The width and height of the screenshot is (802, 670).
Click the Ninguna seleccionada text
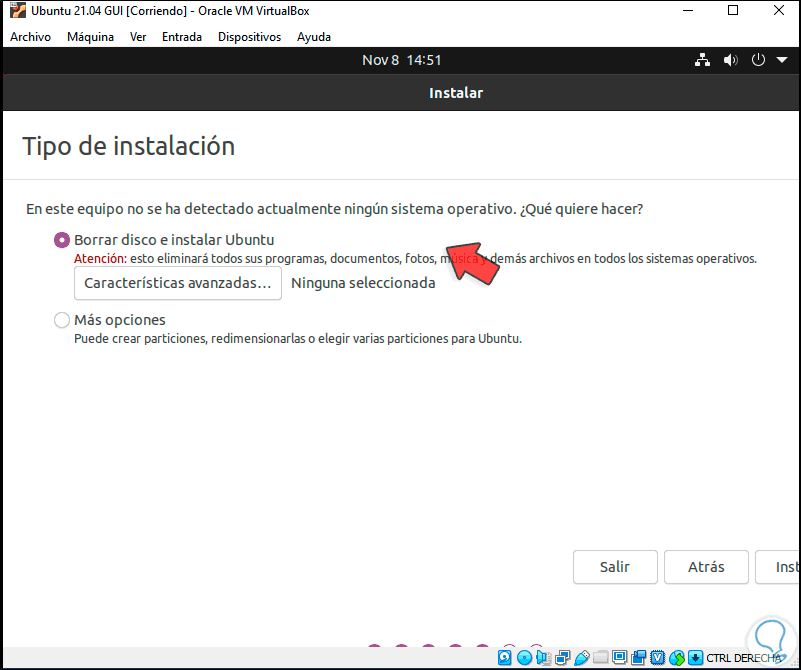click(363, 283)
